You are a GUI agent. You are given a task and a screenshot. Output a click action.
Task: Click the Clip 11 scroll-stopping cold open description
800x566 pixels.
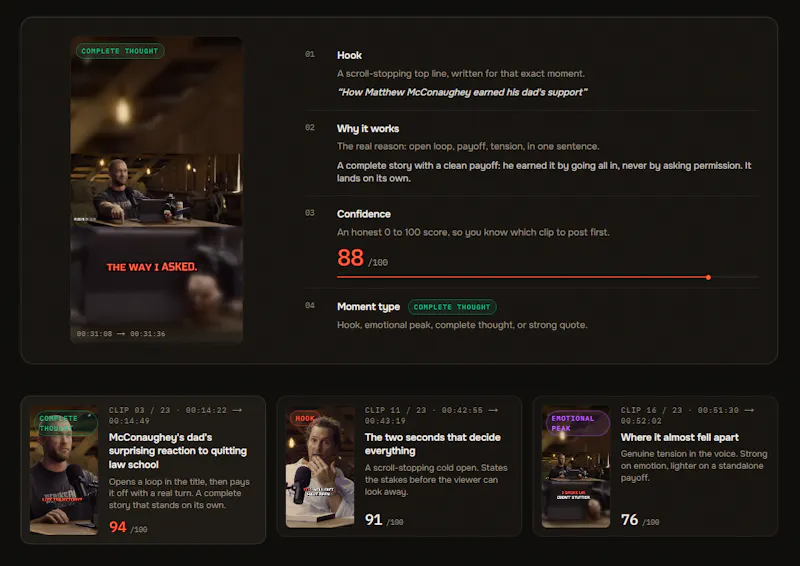(436, 480)
